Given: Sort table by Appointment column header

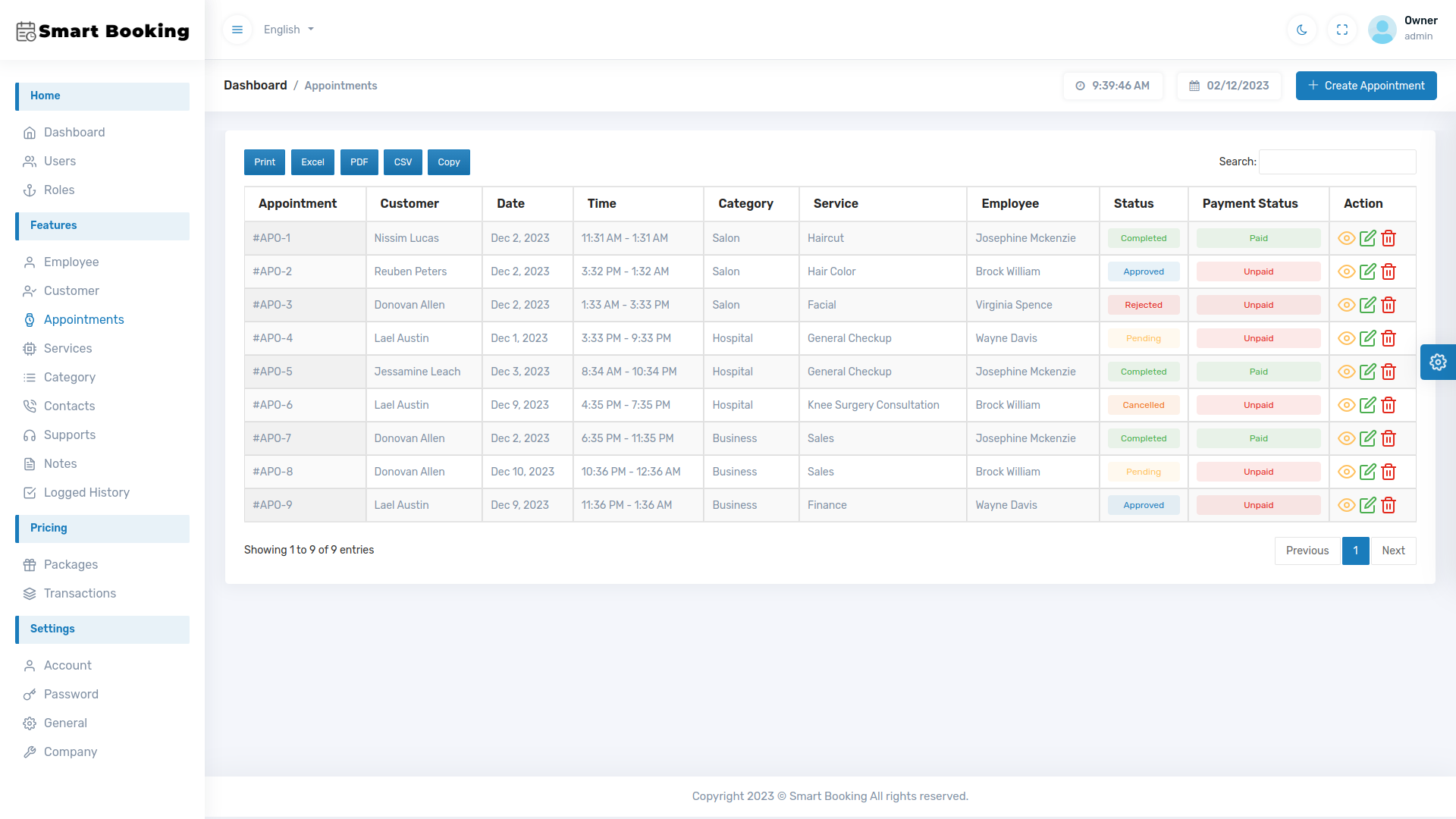Looking at the screenshot, I should (x=298, y=203).
